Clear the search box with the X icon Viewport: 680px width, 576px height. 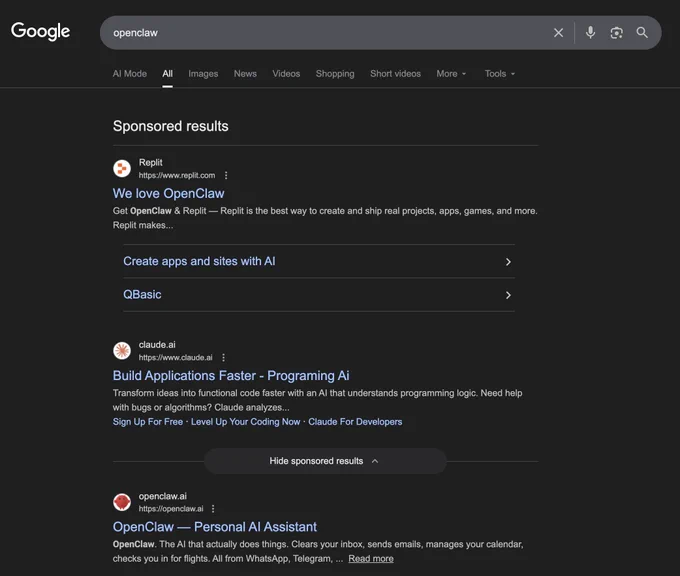pos(558,33)
